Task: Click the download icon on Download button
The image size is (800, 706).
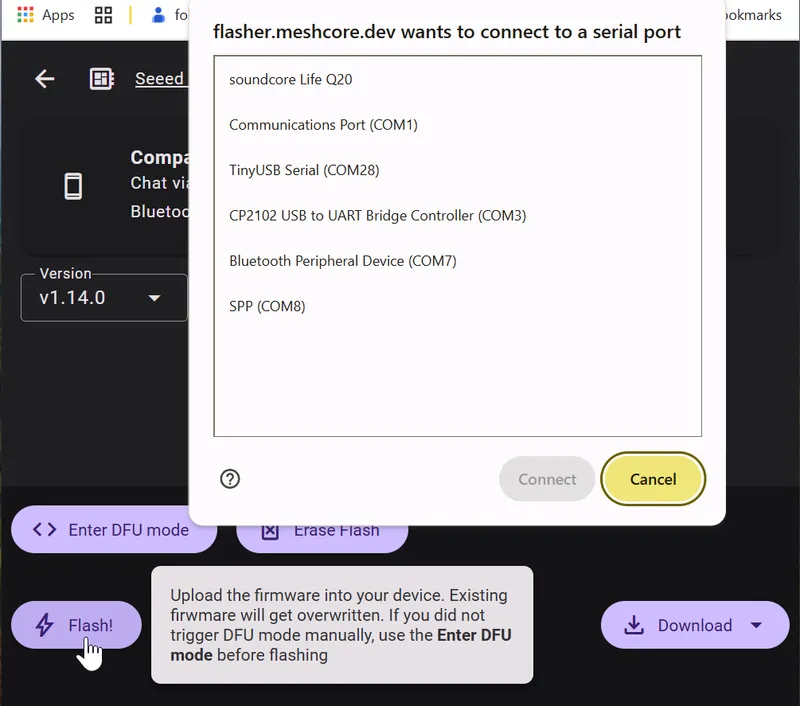Action: (633, 624)
